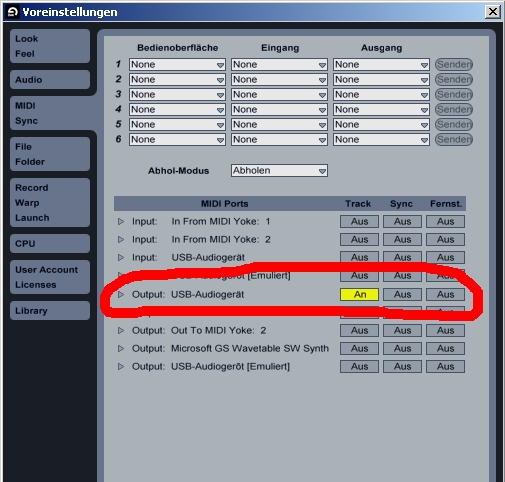This screenshot has width=505, height=482.
Task: Expand the Input In From MIDI Yoke 1 port
Action: (121, 222)
